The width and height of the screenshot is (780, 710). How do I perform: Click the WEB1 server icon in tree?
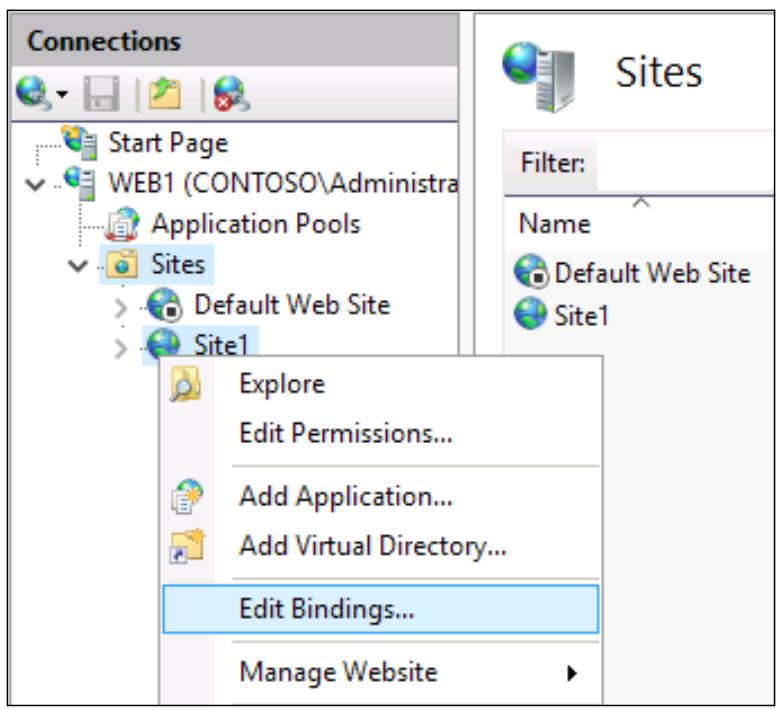coord(80,183)
